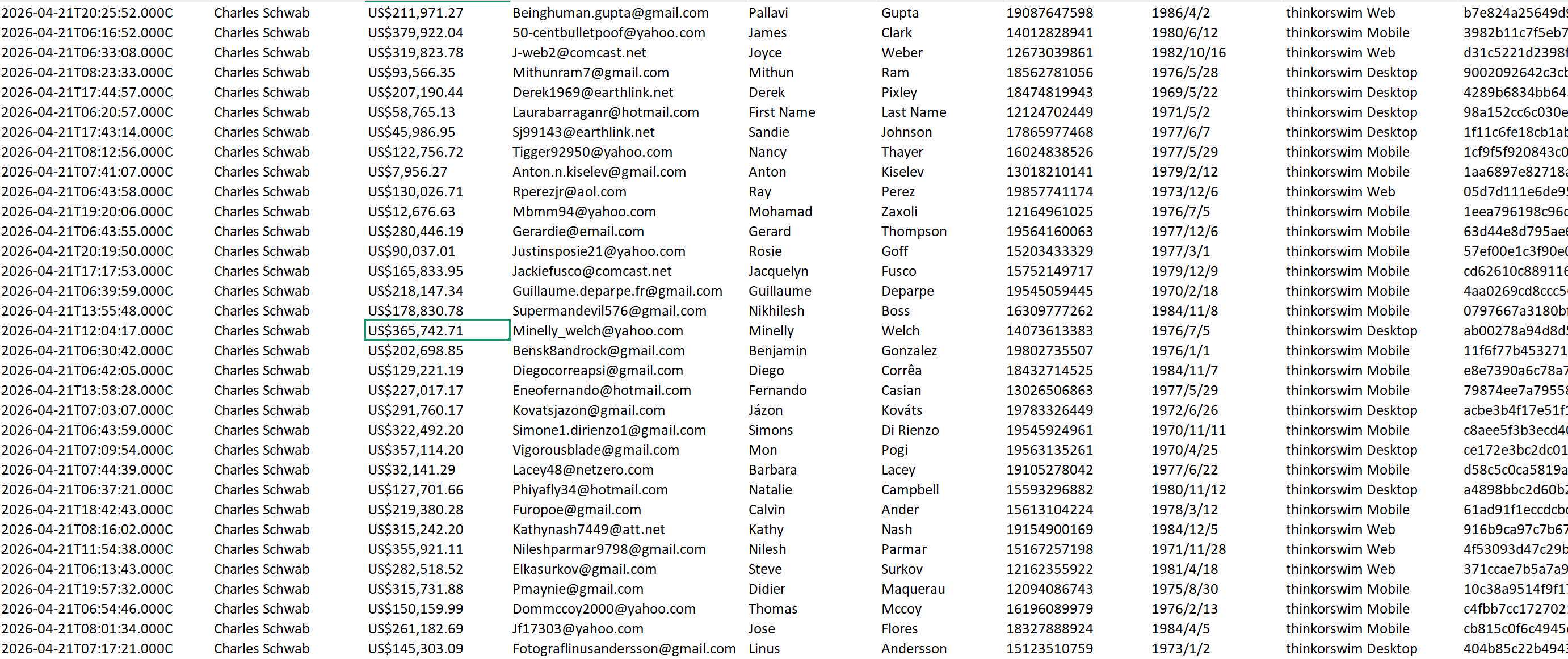Click phone number 19087647598

point(1049,13)
